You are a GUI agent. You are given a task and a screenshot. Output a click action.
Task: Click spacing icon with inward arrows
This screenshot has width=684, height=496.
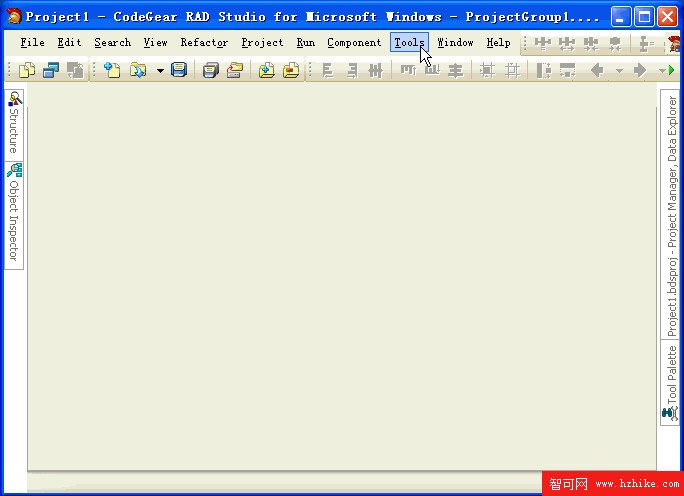[x=591, y=43]
